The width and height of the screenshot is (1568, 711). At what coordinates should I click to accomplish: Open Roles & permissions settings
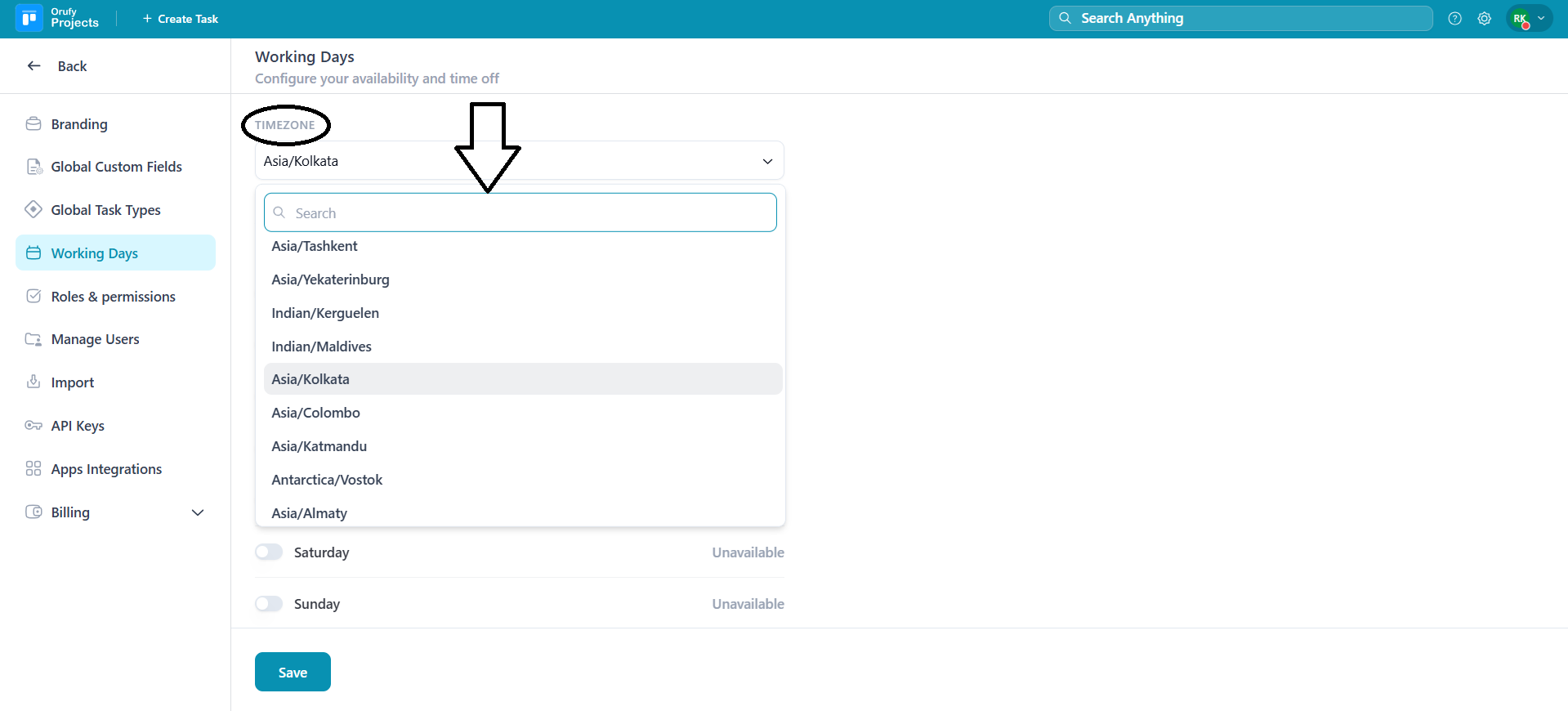pyautogui.click(x=113, y=297)
